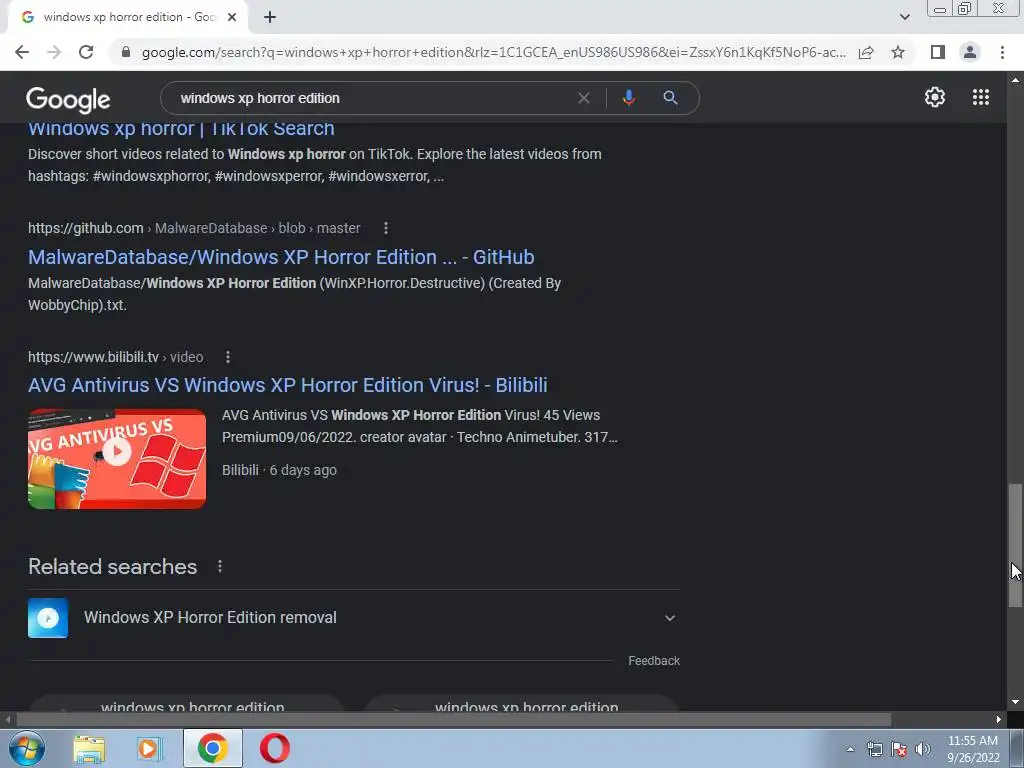Open the tab search dropdown arrow

pos(904,17)
